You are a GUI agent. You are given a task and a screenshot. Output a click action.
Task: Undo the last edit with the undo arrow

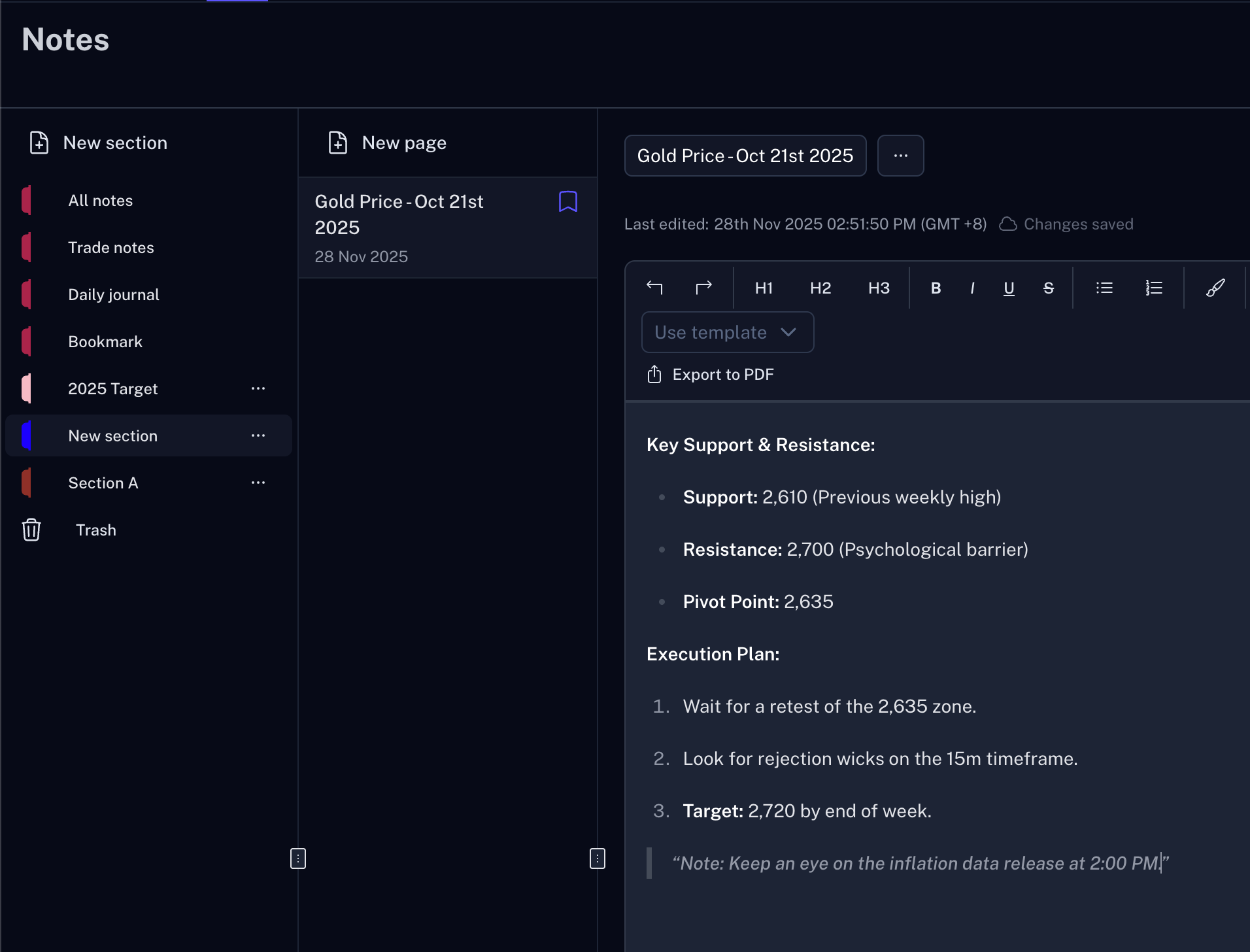point(654,288)
